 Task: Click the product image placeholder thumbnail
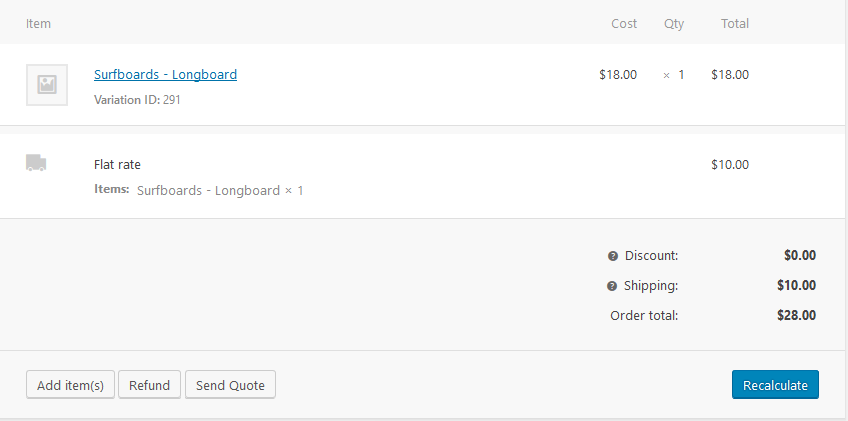pos(47,85)
